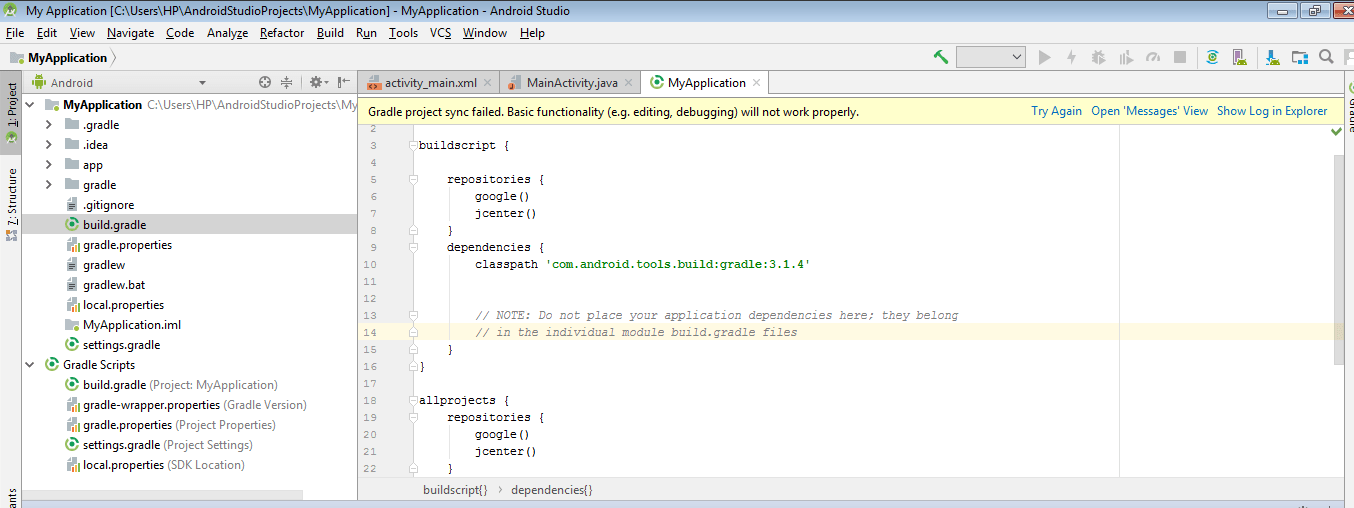Fold the allprojects block at line 18
Viewport: 1354px width, 508px height.
coord(411,400)
